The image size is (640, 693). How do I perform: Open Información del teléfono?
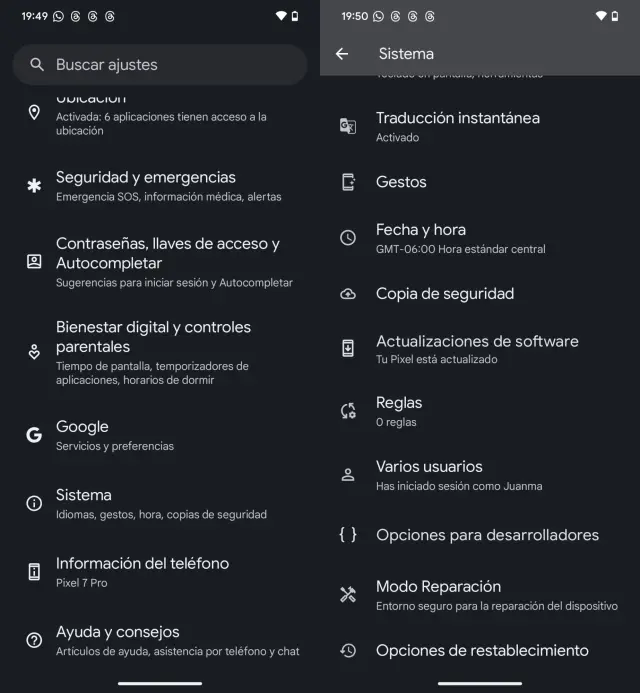tap(160, 571)
